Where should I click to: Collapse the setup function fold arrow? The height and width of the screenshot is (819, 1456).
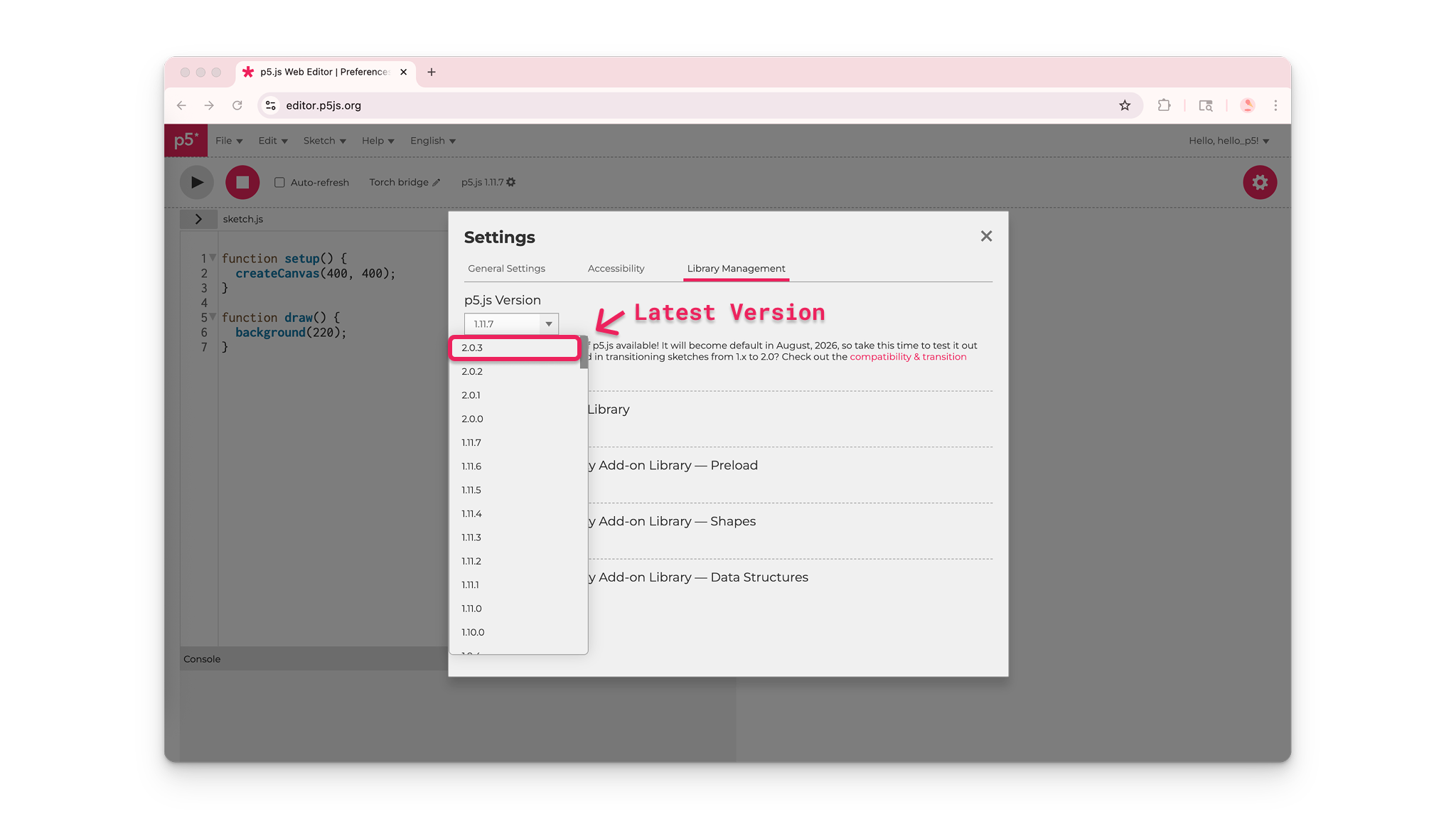(x=213, y=258)
